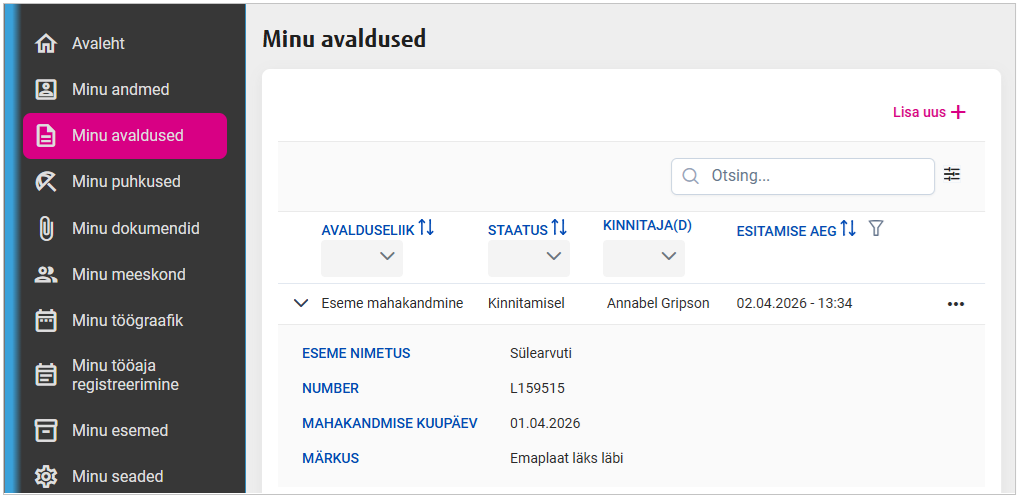
Task: Click the filter funnel icon for Esitamise aeg
Action: coord(876,229)
